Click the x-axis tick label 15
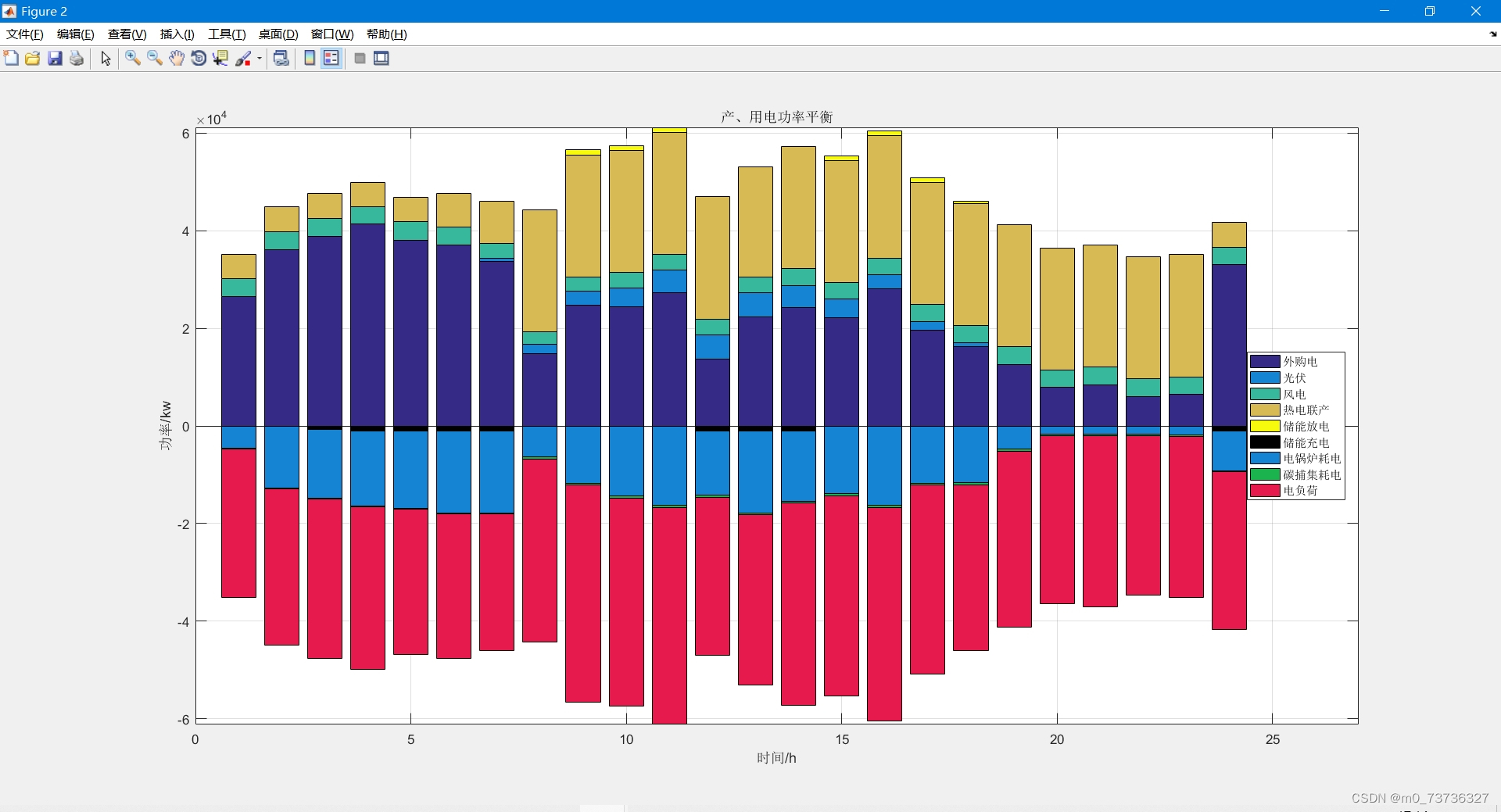Screen dimensions: 1501x812 coord(842,739)
